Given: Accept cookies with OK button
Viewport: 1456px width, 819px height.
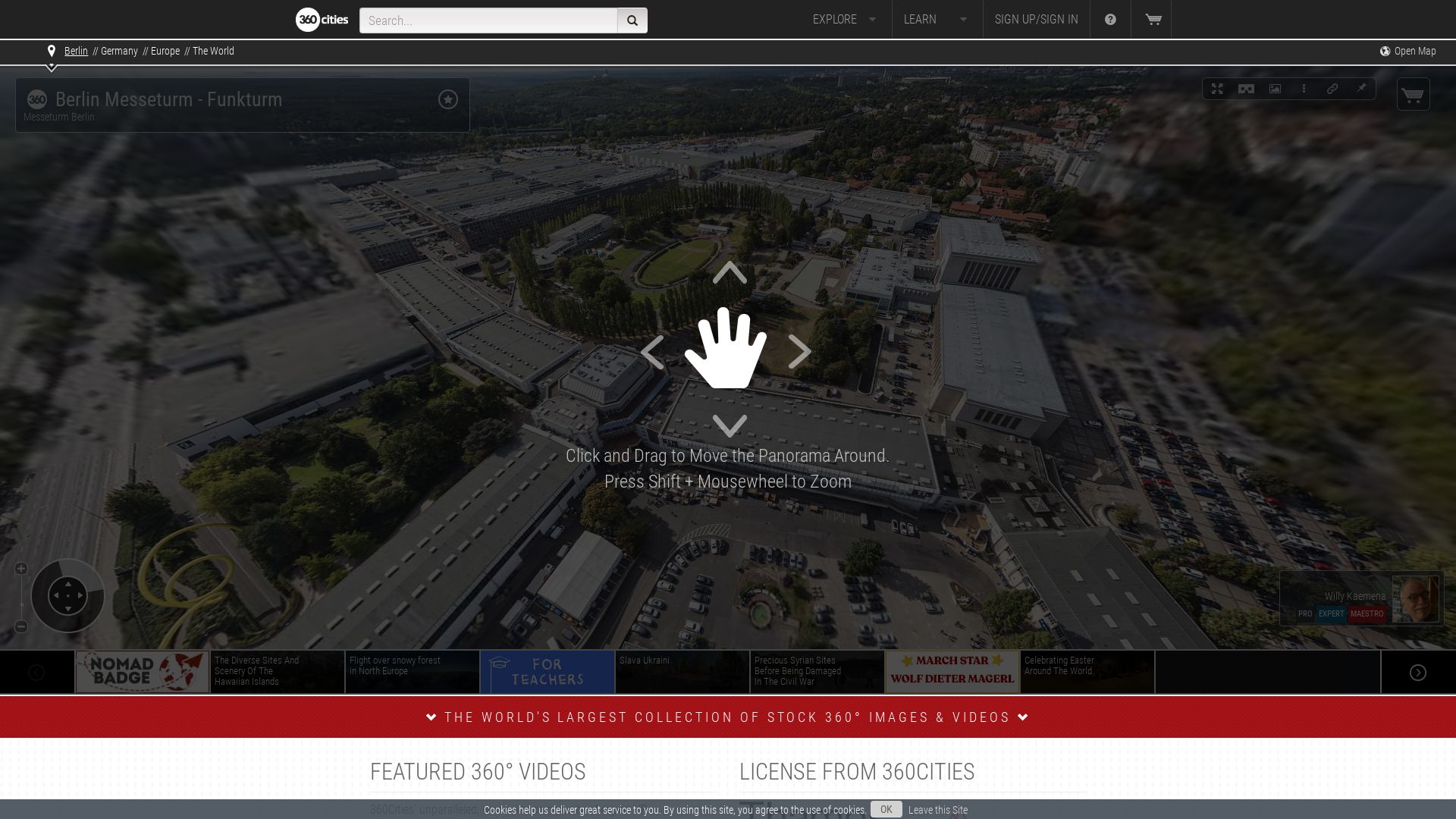Looking at the screenshot, I should point(886,810).
